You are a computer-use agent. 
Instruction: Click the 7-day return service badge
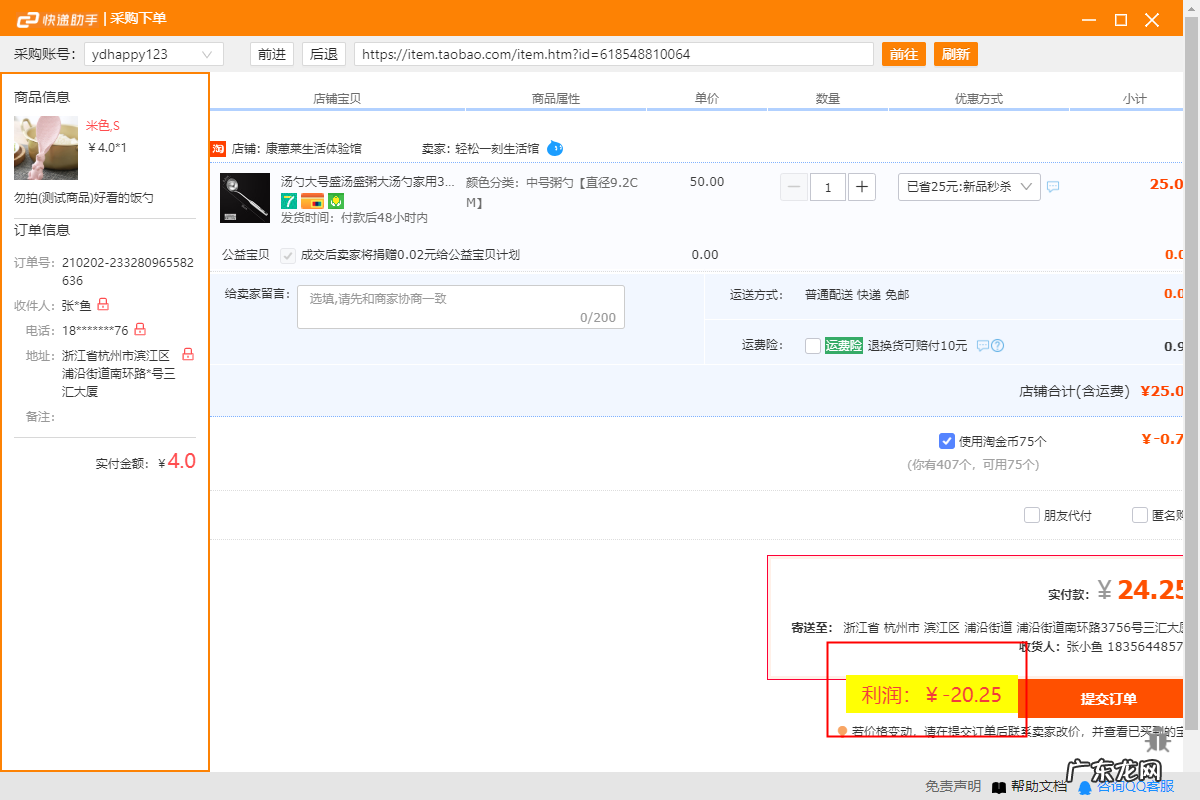pos(290,202)
